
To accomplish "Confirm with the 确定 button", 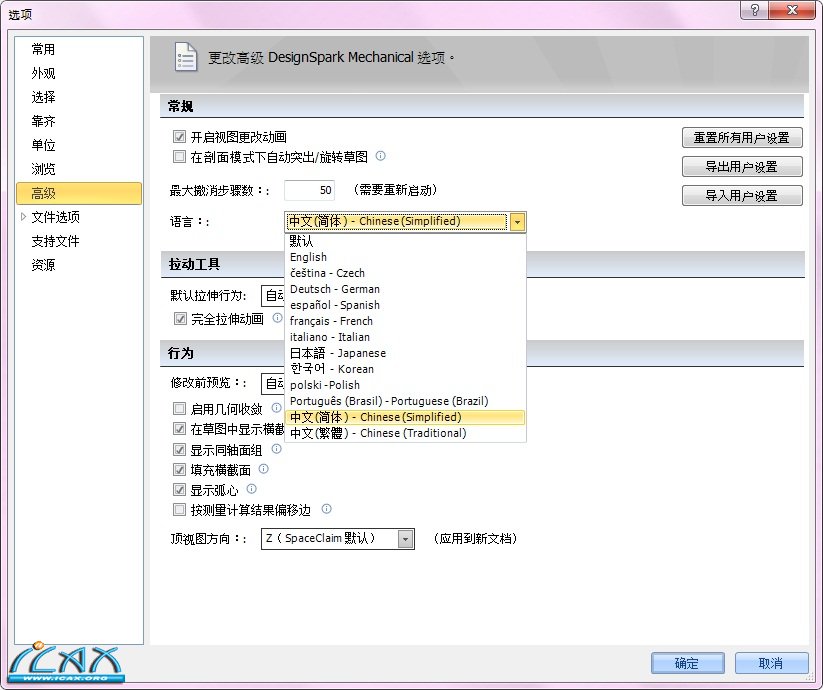I will 688,663.
